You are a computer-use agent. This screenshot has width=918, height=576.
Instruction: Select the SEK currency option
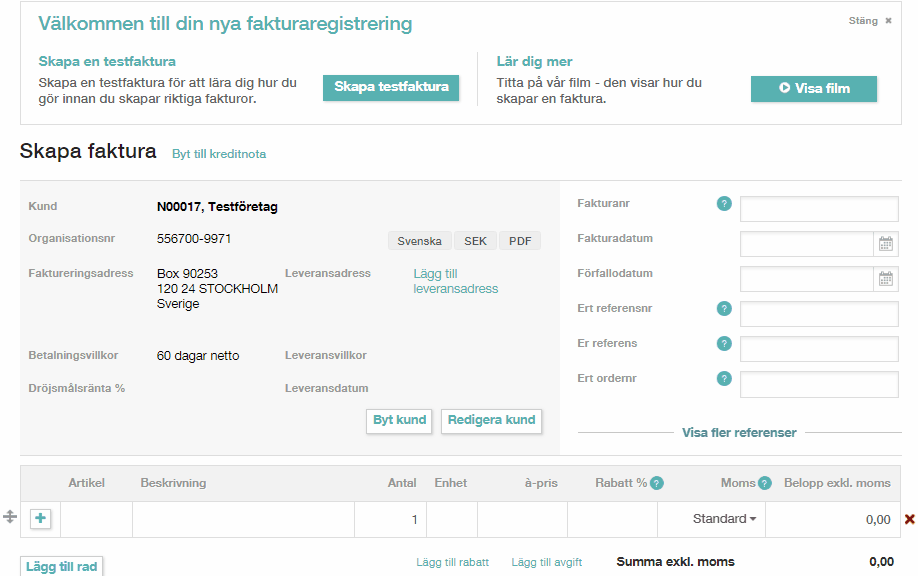(x=475, y=241)
